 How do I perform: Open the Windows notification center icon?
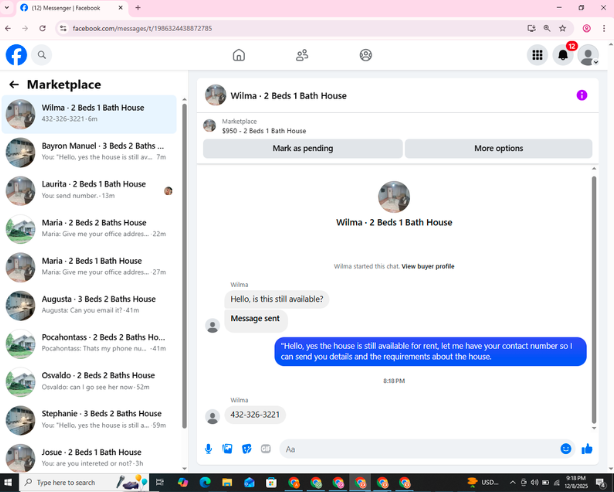coord(601,483)
